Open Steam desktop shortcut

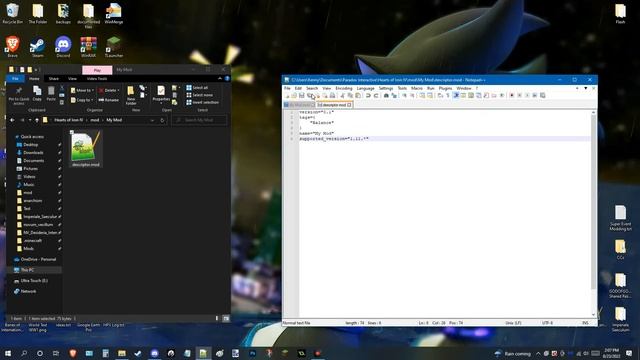click(38, 47)
